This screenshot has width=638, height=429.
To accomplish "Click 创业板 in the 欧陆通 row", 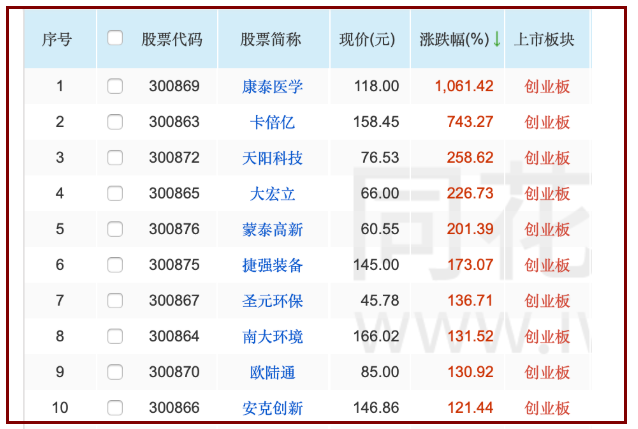I will 547,372.
